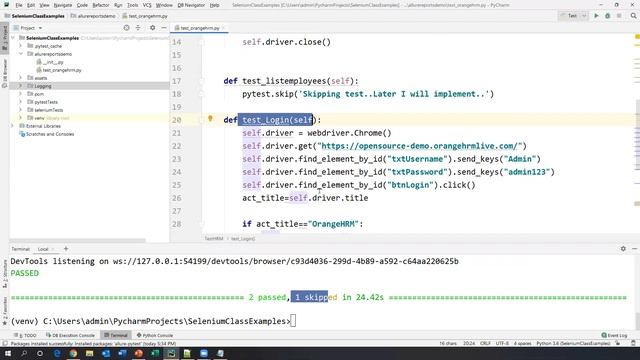
Task: Open Python Console tool window
Action: [x=155, y=335]
